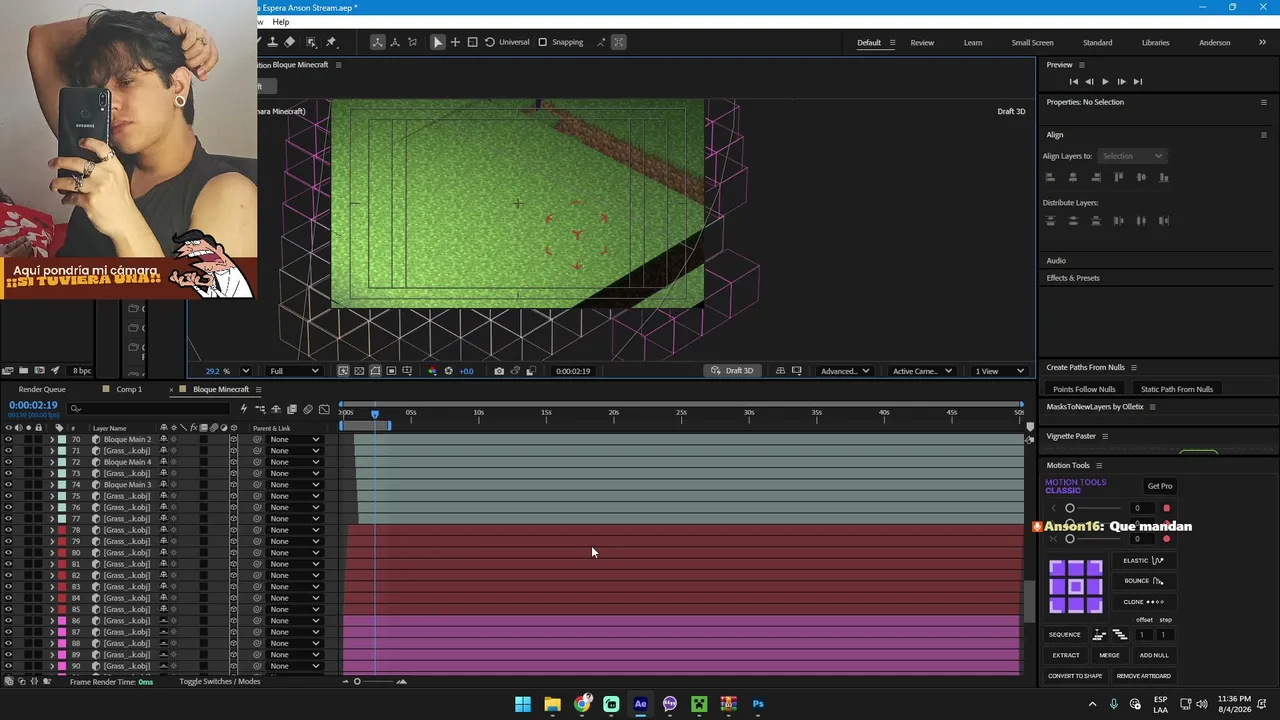Toggle the Draft 3D button
The image size is (1280, 720).
click(x=732, y=371)
